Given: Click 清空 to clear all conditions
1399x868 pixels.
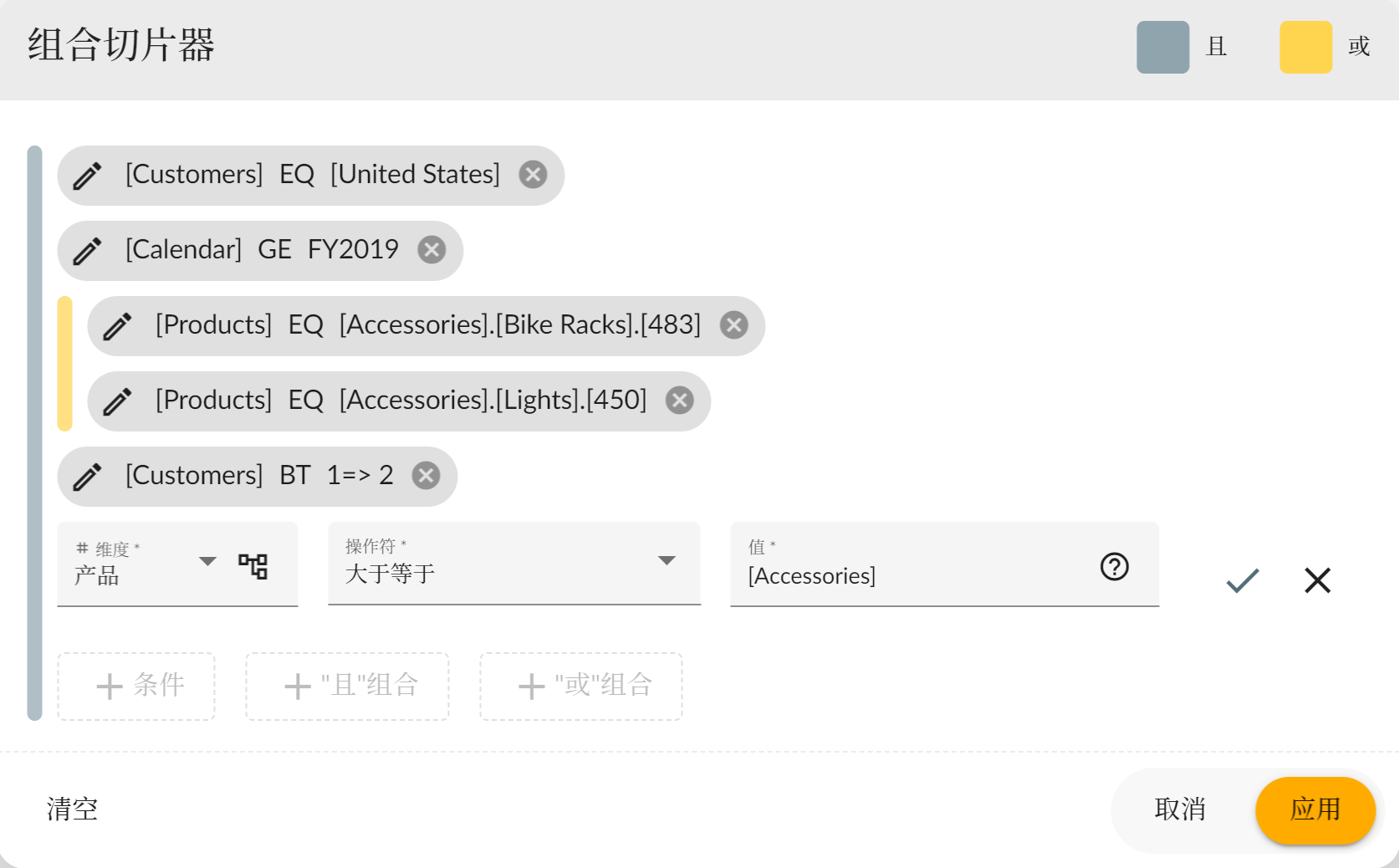Looking at the screenshot, I should (73, 809).
